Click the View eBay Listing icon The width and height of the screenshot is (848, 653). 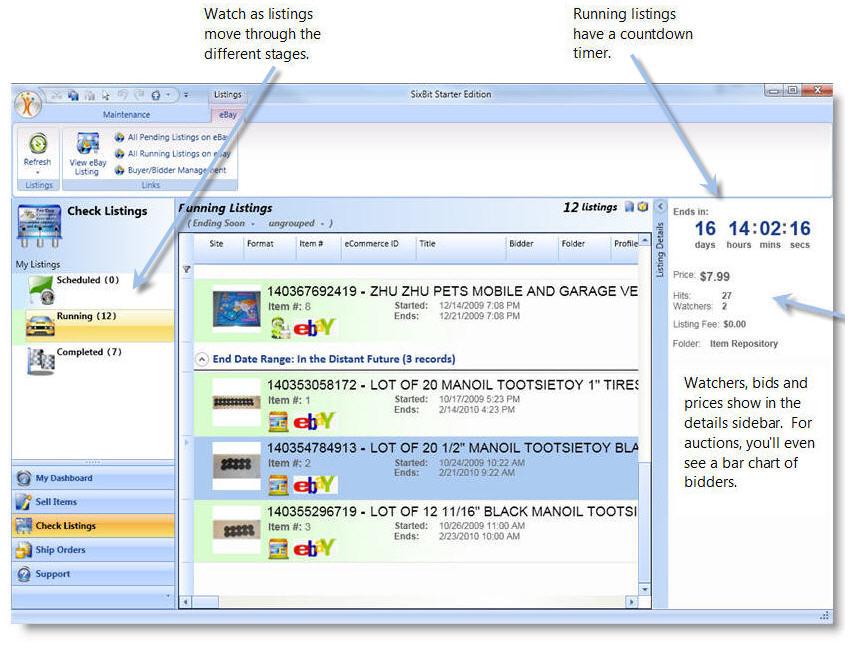87,143
